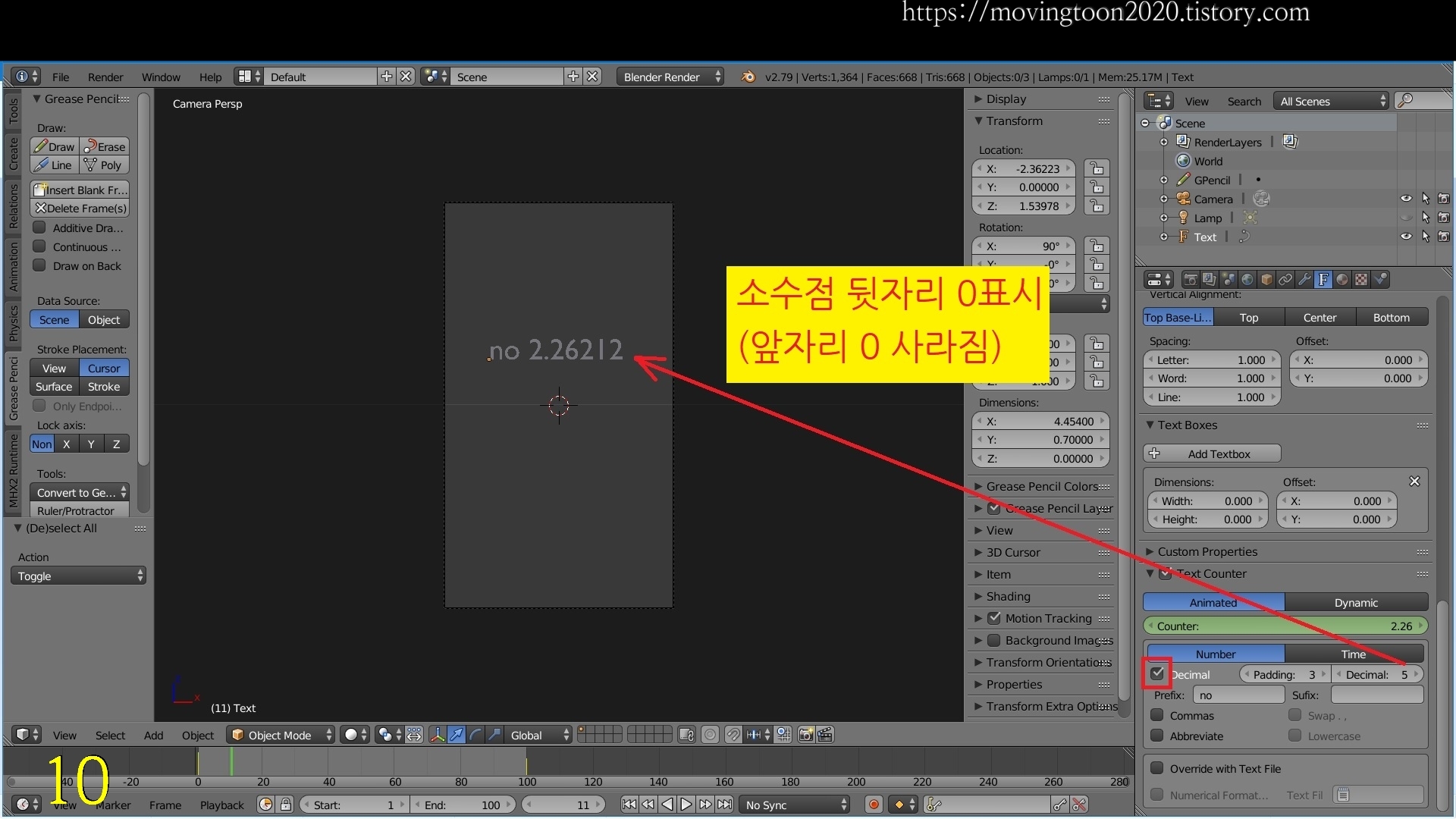Toggle Camera visibility eye in outliner
The image size is (1456, 819).
[1406, 199]
